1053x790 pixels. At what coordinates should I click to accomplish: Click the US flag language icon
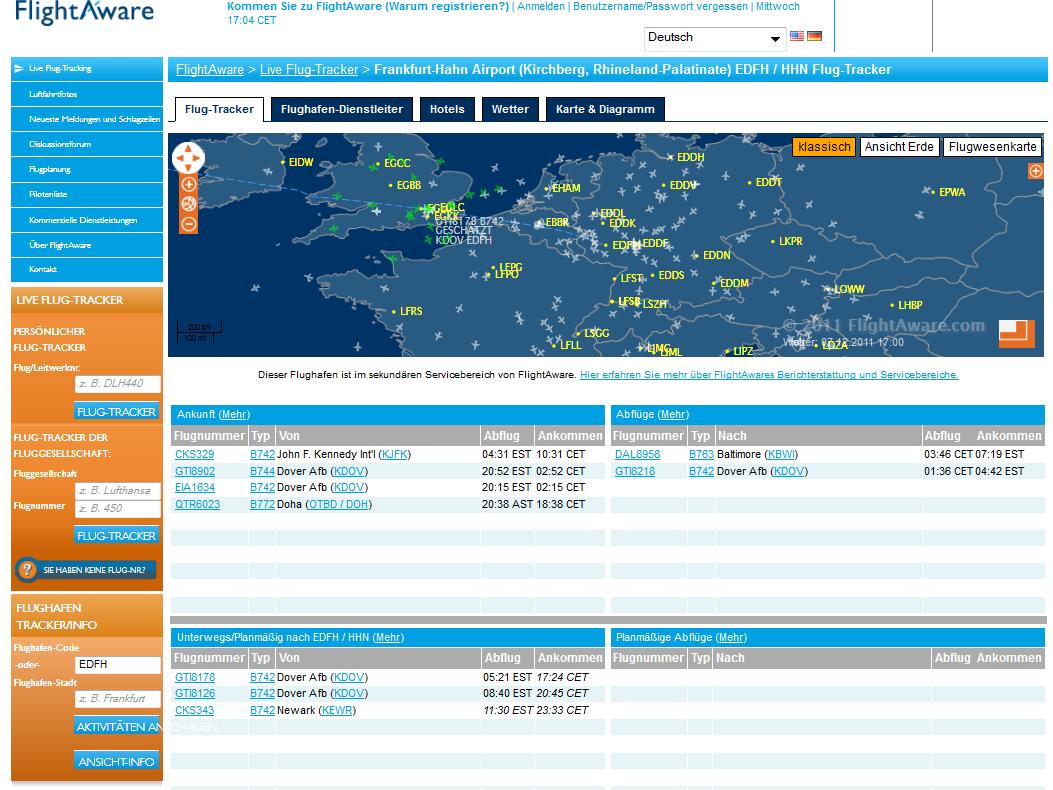(x=797, y=36)
